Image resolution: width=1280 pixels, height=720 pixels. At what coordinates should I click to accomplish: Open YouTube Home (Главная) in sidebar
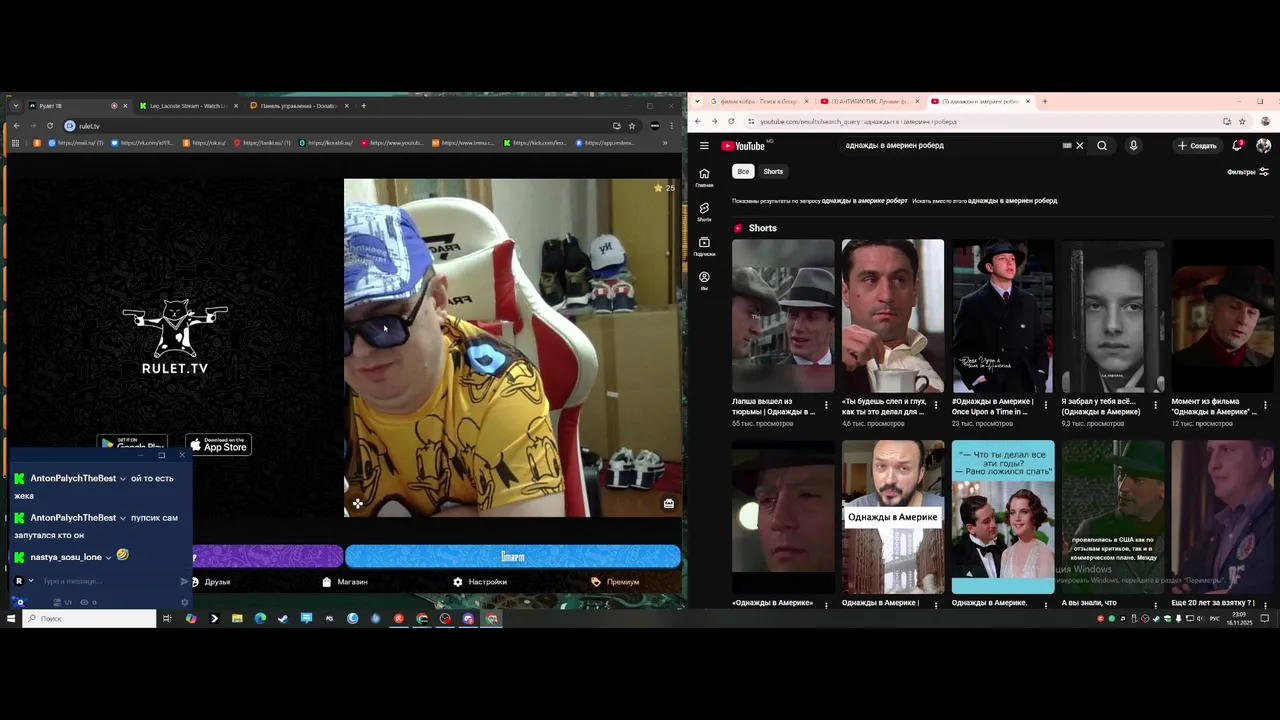coord(704,177)
